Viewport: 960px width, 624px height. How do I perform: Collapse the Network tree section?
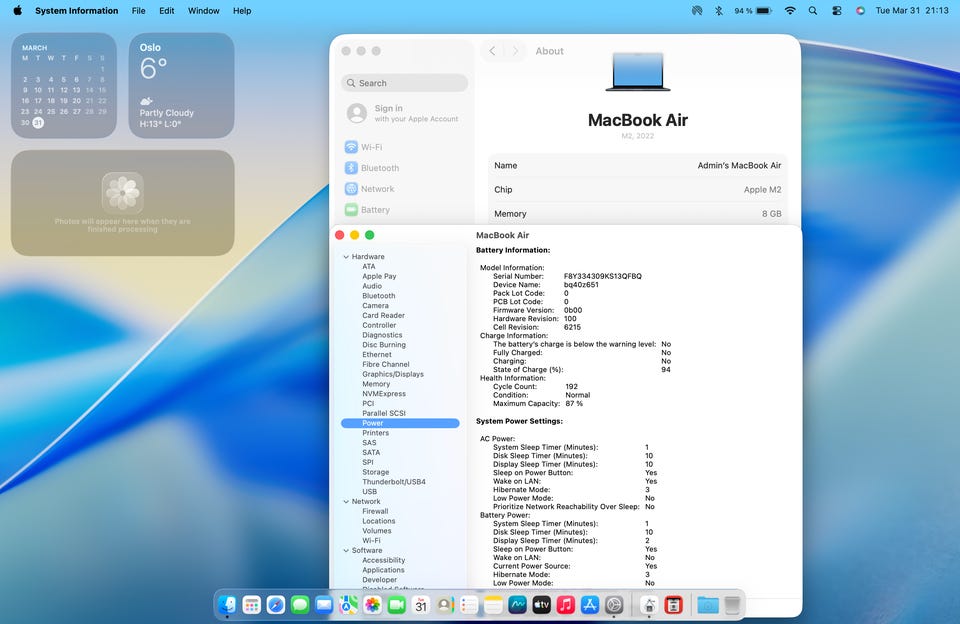point(346,502)
